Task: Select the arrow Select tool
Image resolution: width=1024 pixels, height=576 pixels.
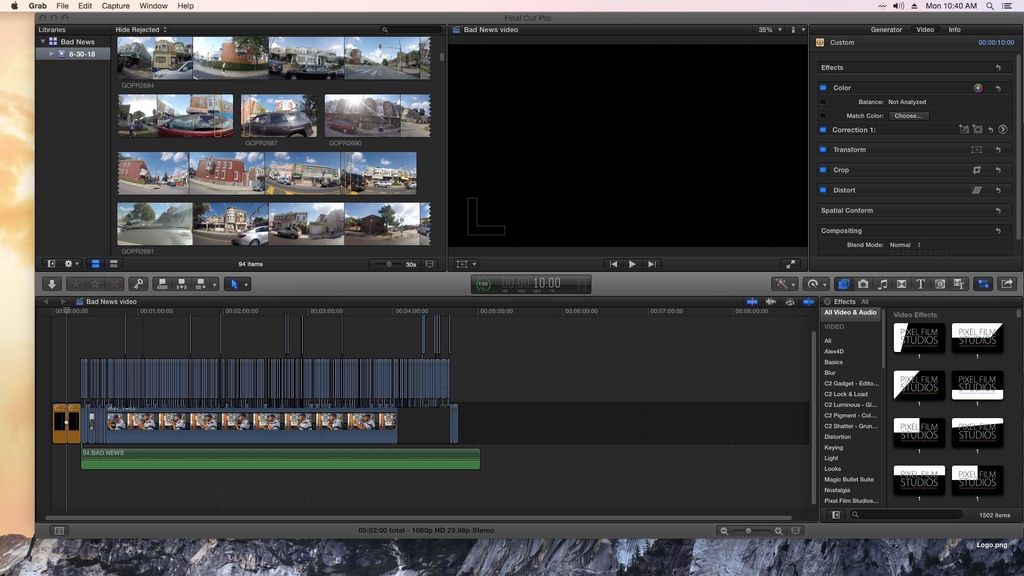Action: [x=234, y=284]
